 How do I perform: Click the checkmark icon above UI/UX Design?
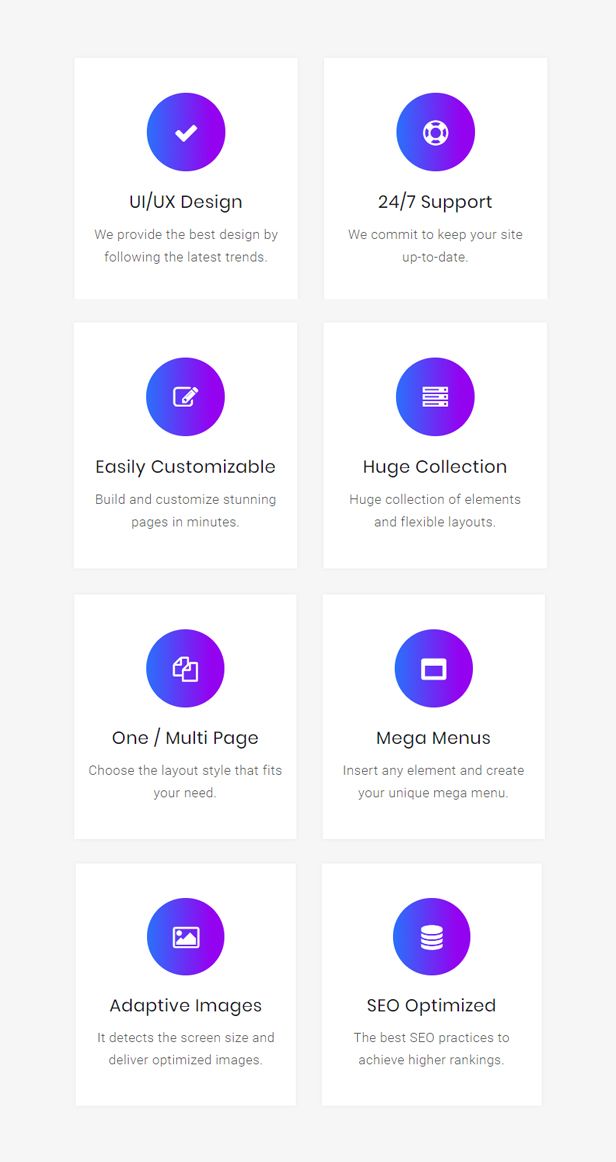pos(186,133)
